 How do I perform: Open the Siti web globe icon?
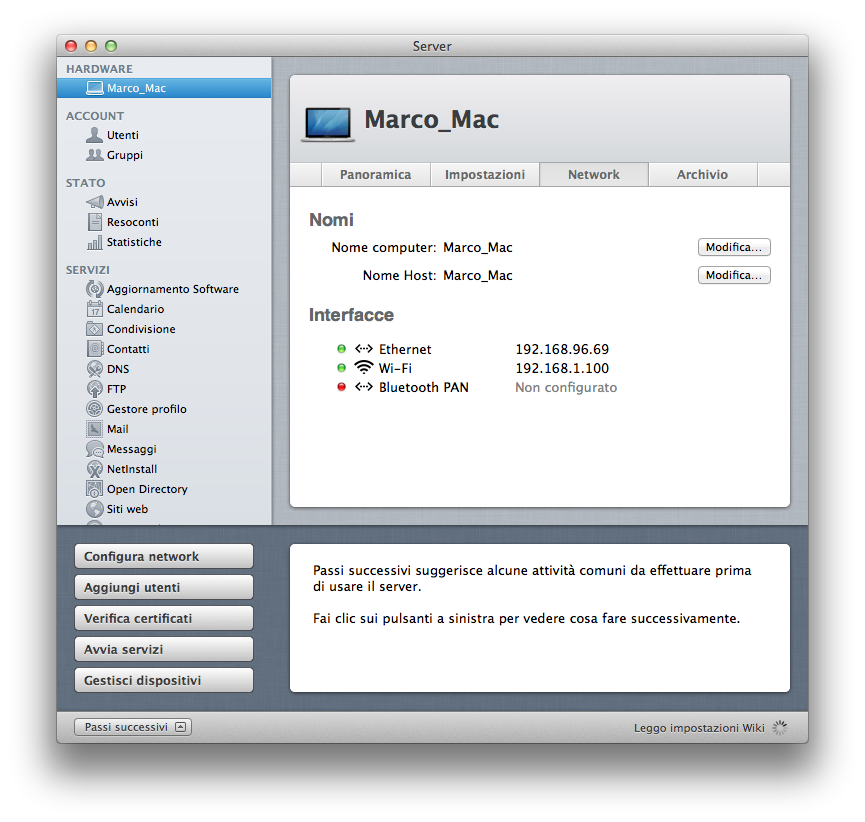(94, 509)
